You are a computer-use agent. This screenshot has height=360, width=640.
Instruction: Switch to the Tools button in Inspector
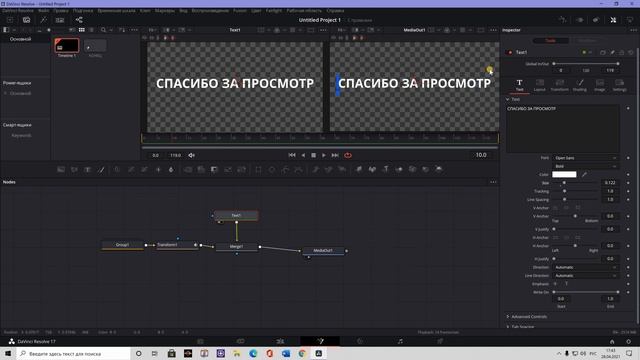551,40
